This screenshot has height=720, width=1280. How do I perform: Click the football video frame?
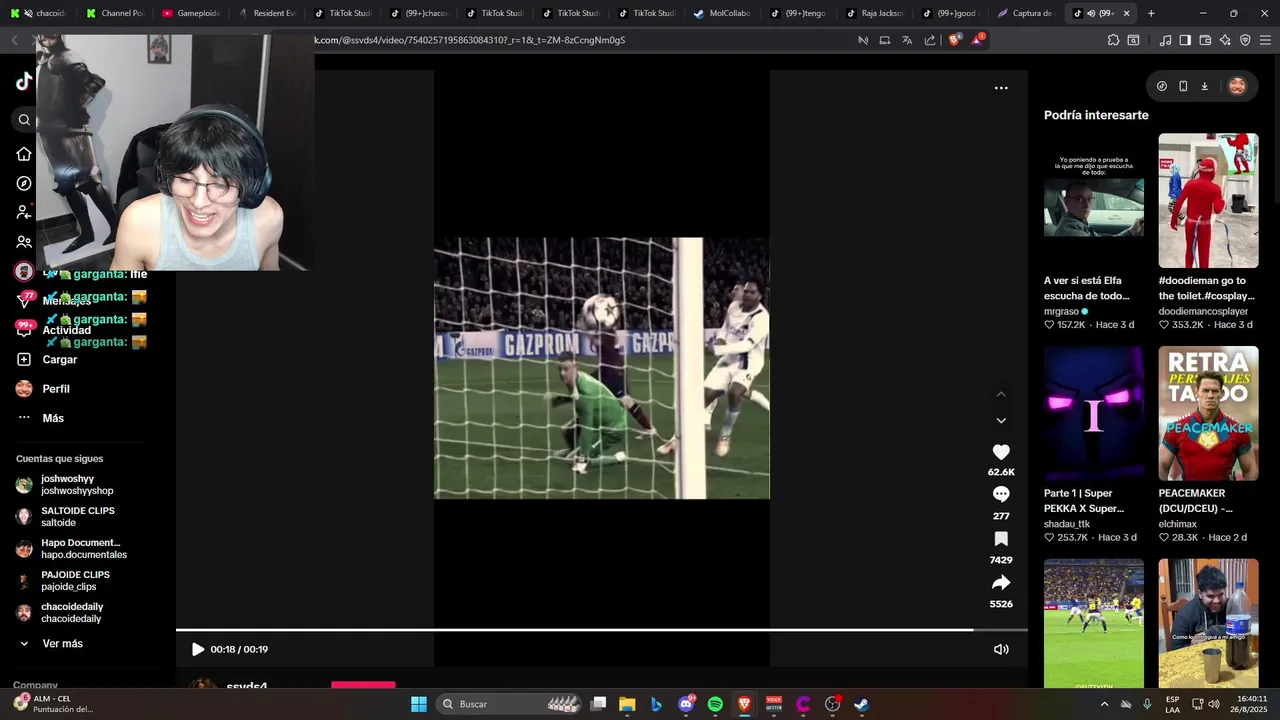point(602,368)
